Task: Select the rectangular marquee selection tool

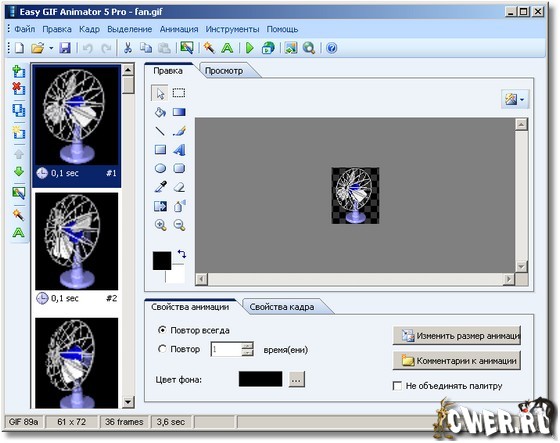Action: [x=179, y=93]
